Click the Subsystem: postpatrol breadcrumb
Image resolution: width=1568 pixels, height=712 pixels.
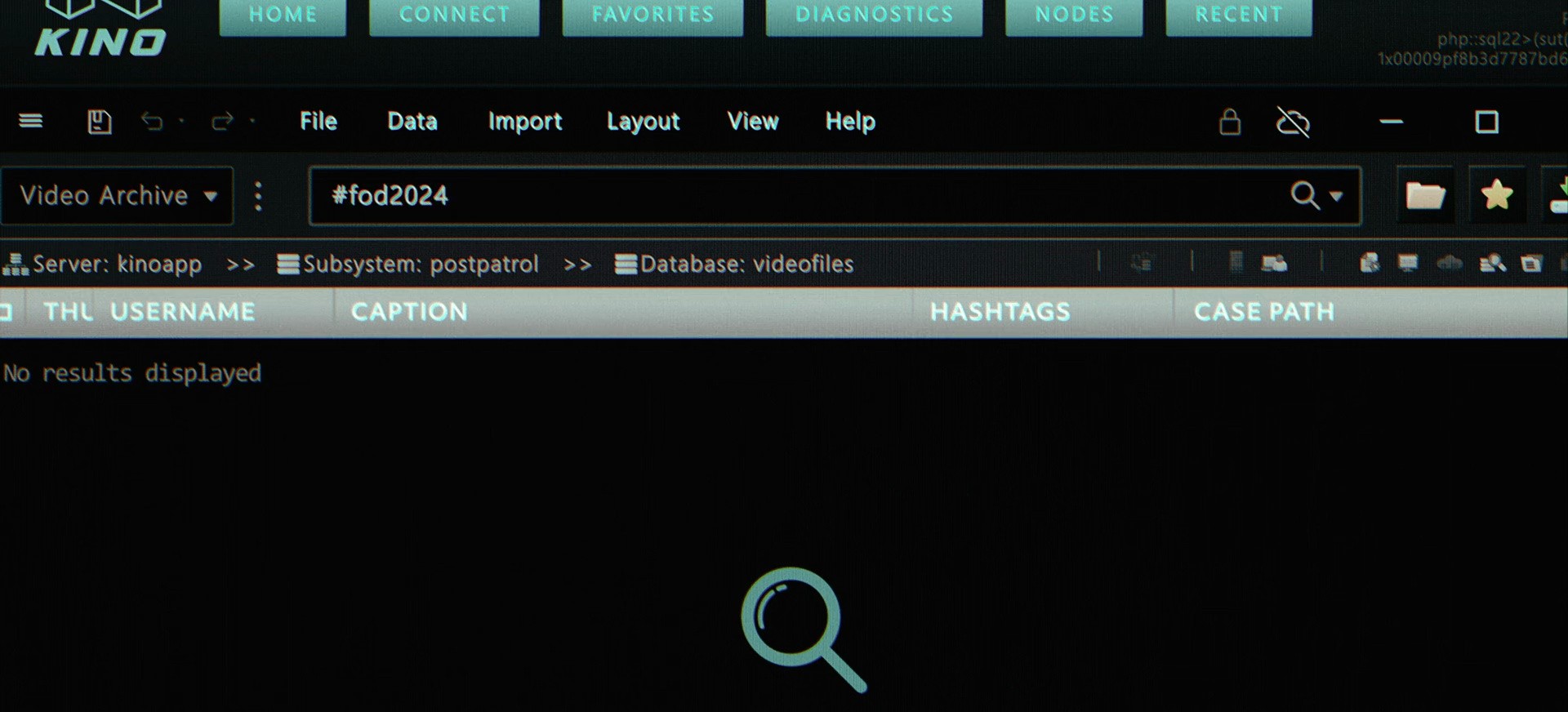click(x=408, y=264)
